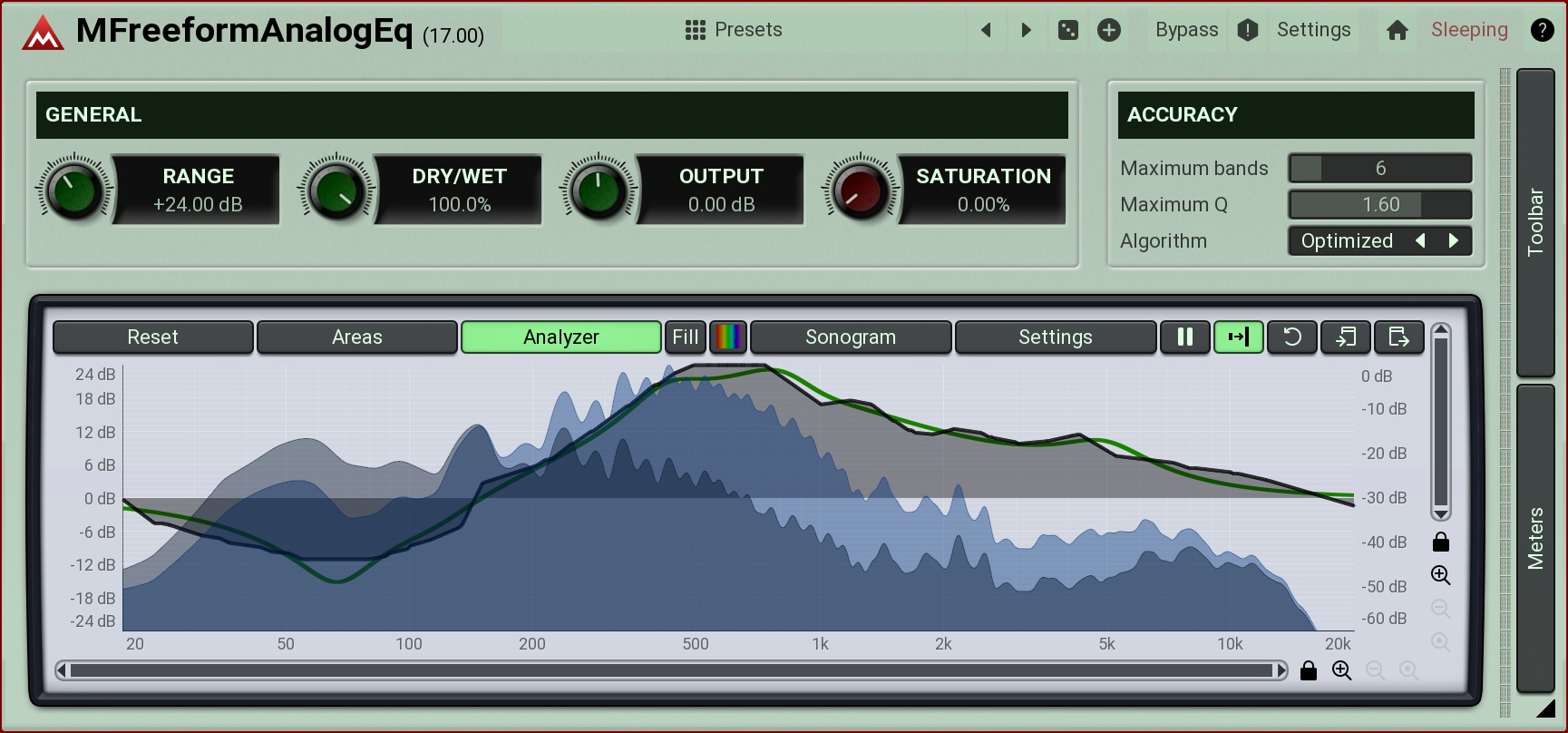Adjust the Maximum Q slider
1568x733 pixels.
[1379, 204]
